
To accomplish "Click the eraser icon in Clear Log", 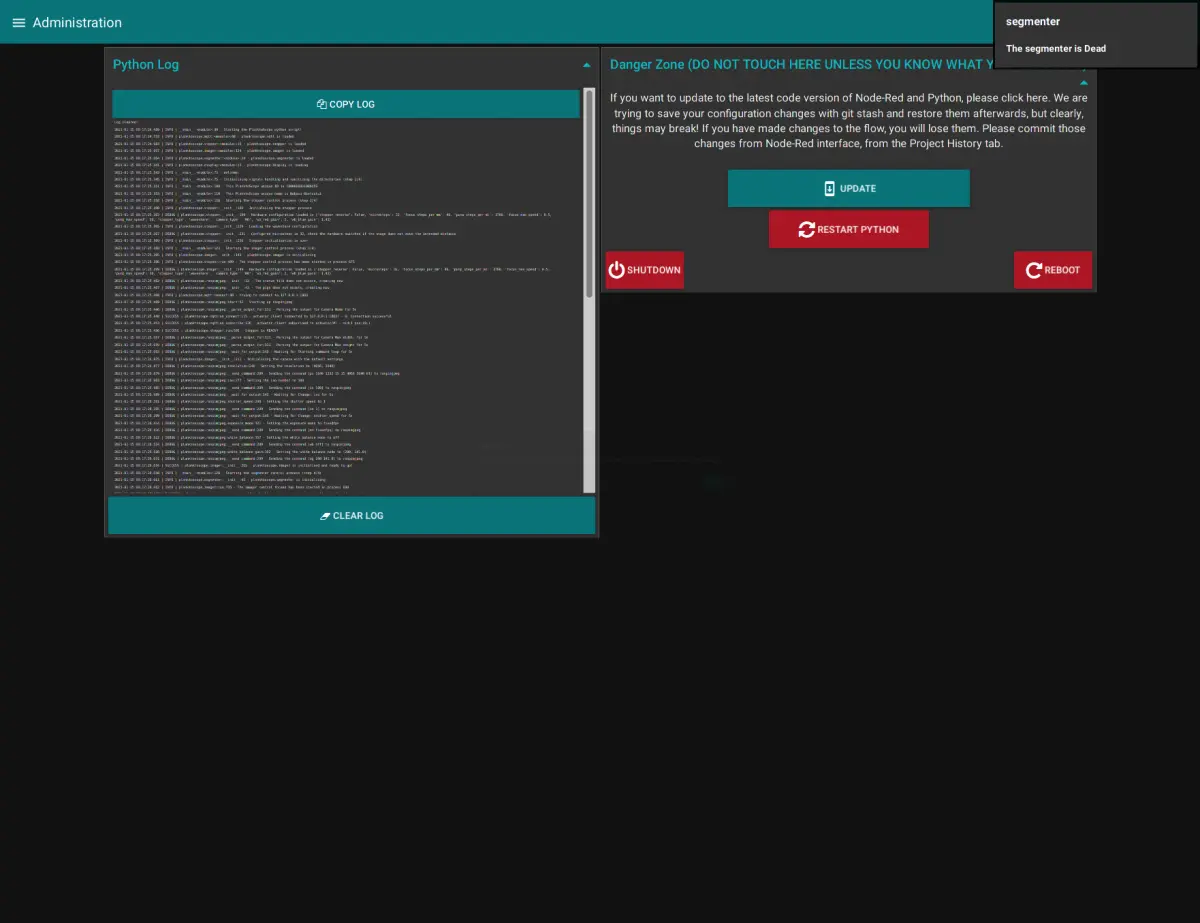I will point(325,516).
